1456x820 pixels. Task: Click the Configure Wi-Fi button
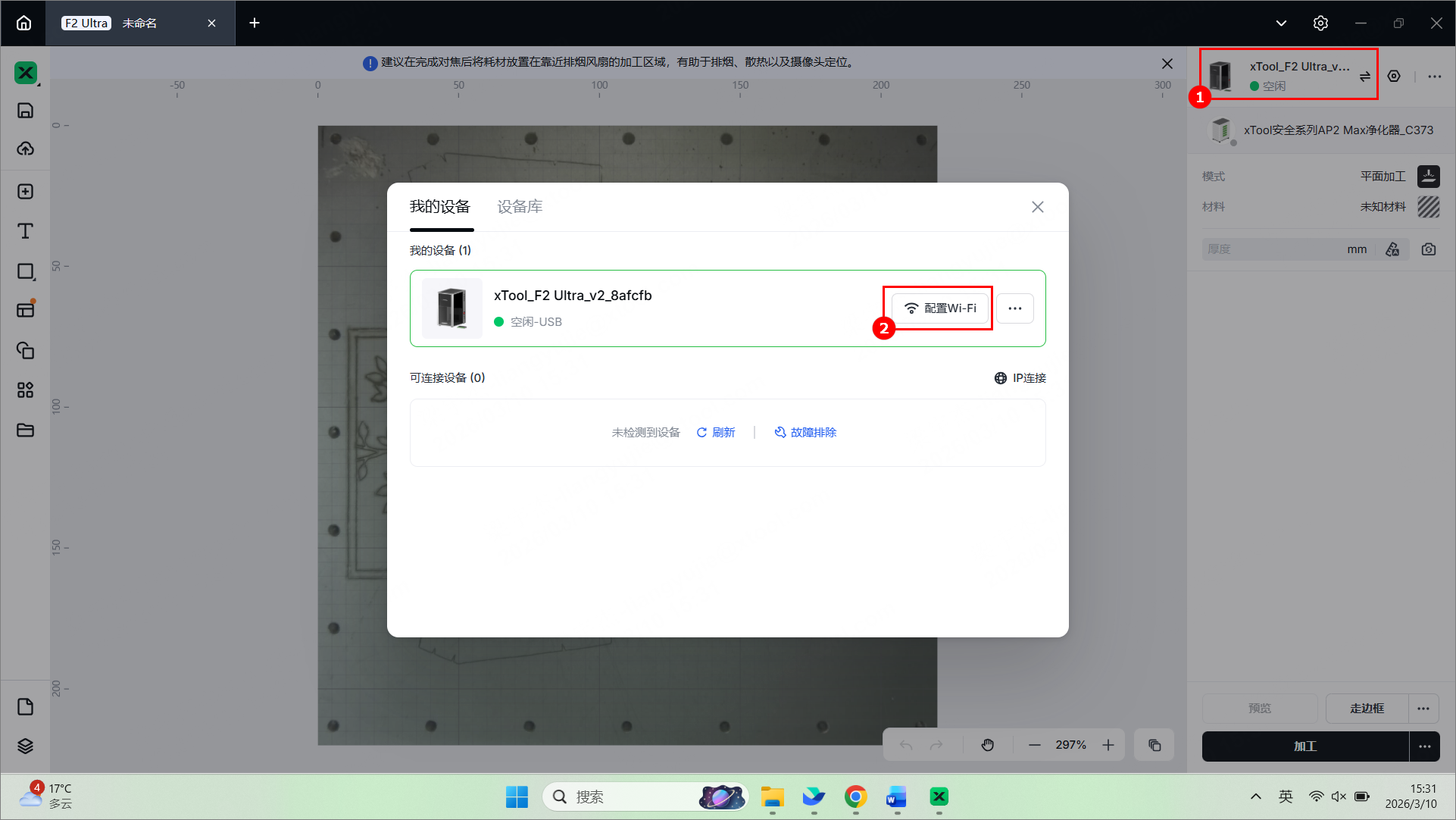click(939, 308)
